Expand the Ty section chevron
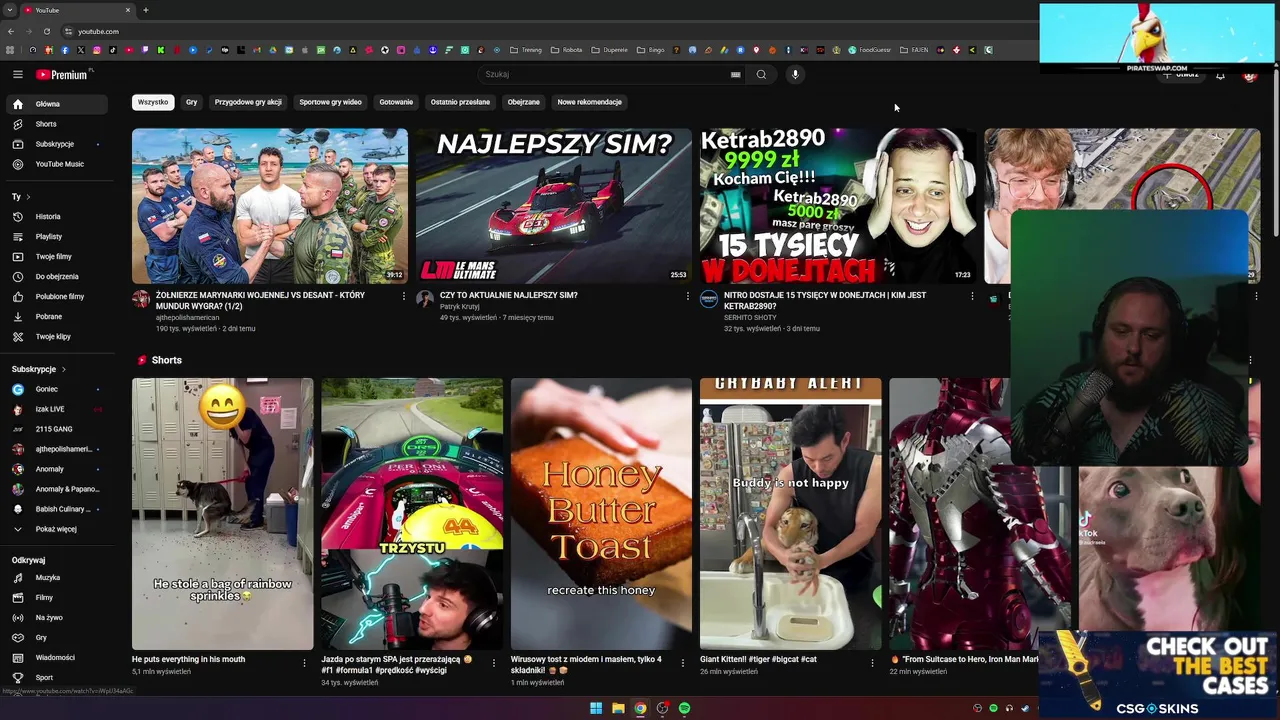This screenshot has width=1280, height=720. tap(28, 197)
